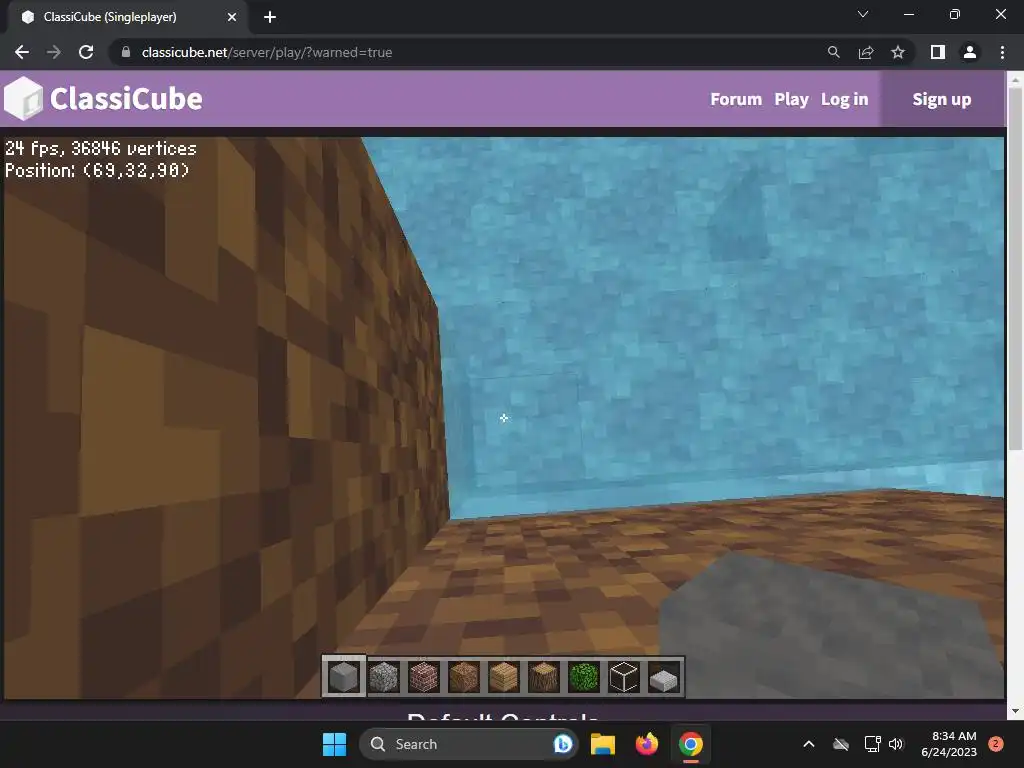This screenshot has height=768, width=1024.
Task: Select the leaves block in hotbar
Action: tap(583, 677)
